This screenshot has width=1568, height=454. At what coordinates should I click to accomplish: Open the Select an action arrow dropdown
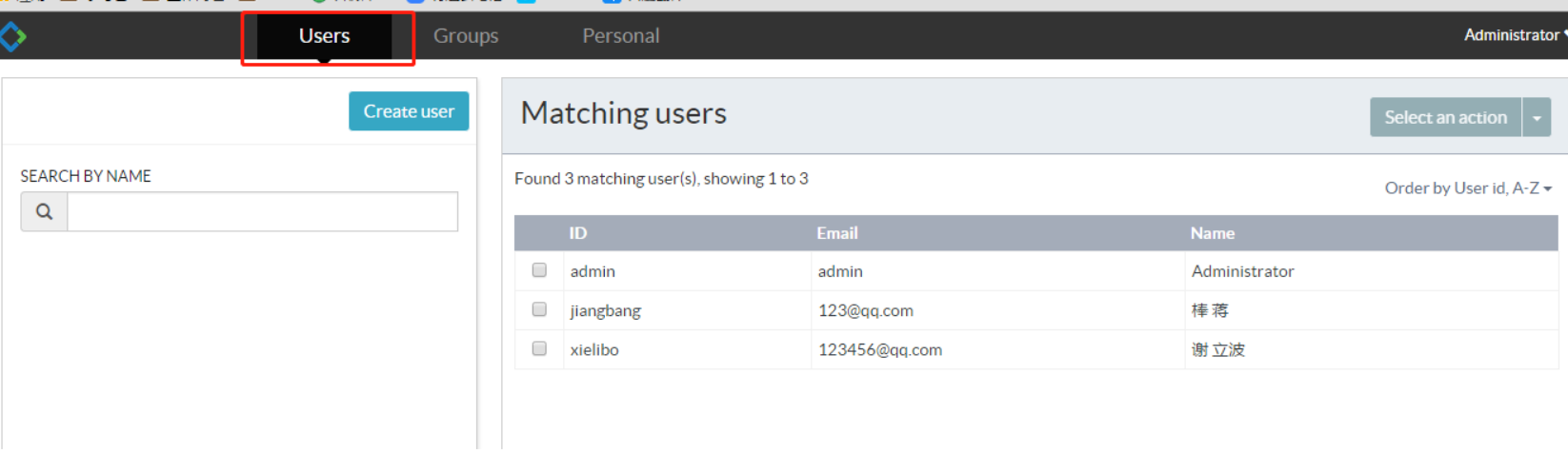click(1537, 117)
